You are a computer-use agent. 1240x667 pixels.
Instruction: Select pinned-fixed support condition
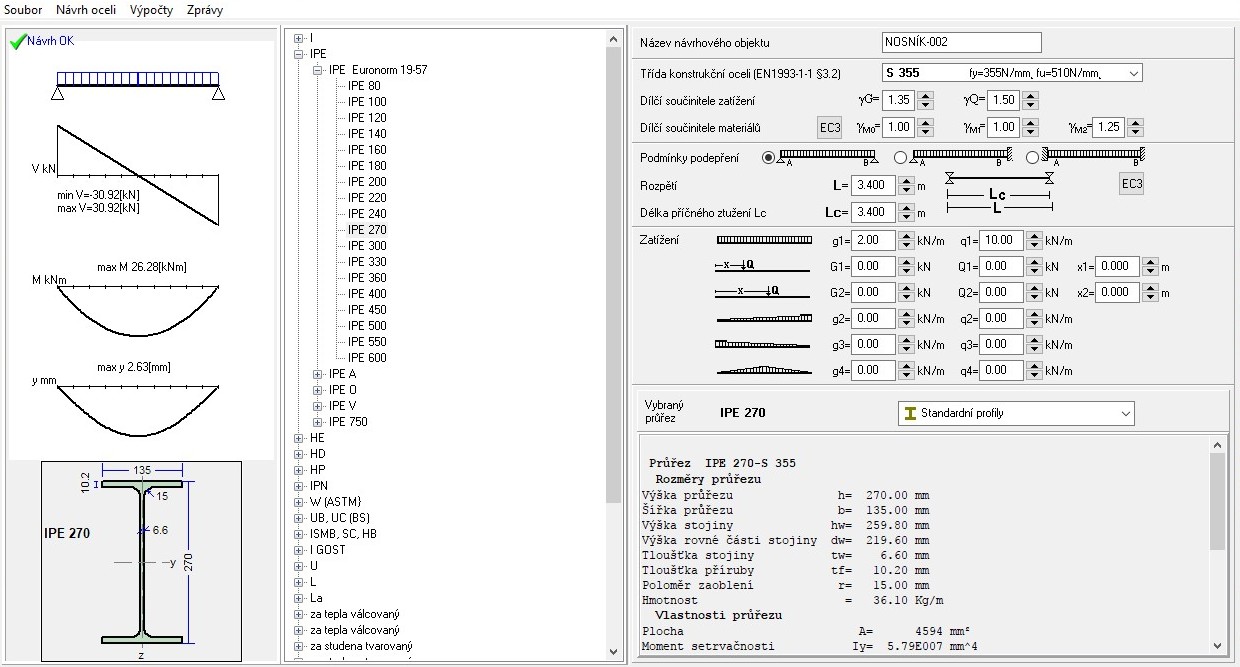point(900,157)
